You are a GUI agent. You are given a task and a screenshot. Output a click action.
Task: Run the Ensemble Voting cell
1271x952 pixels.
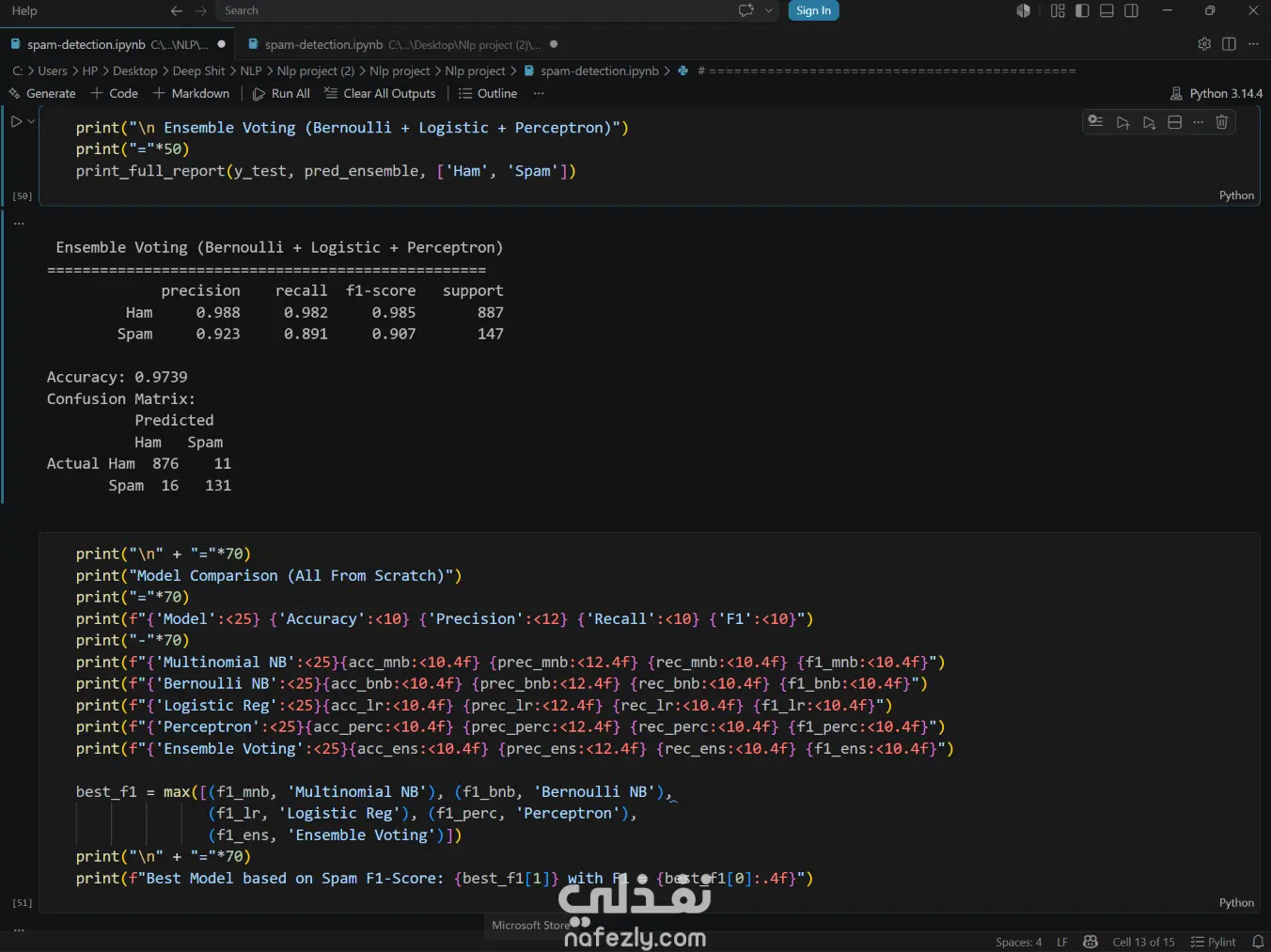16,121
